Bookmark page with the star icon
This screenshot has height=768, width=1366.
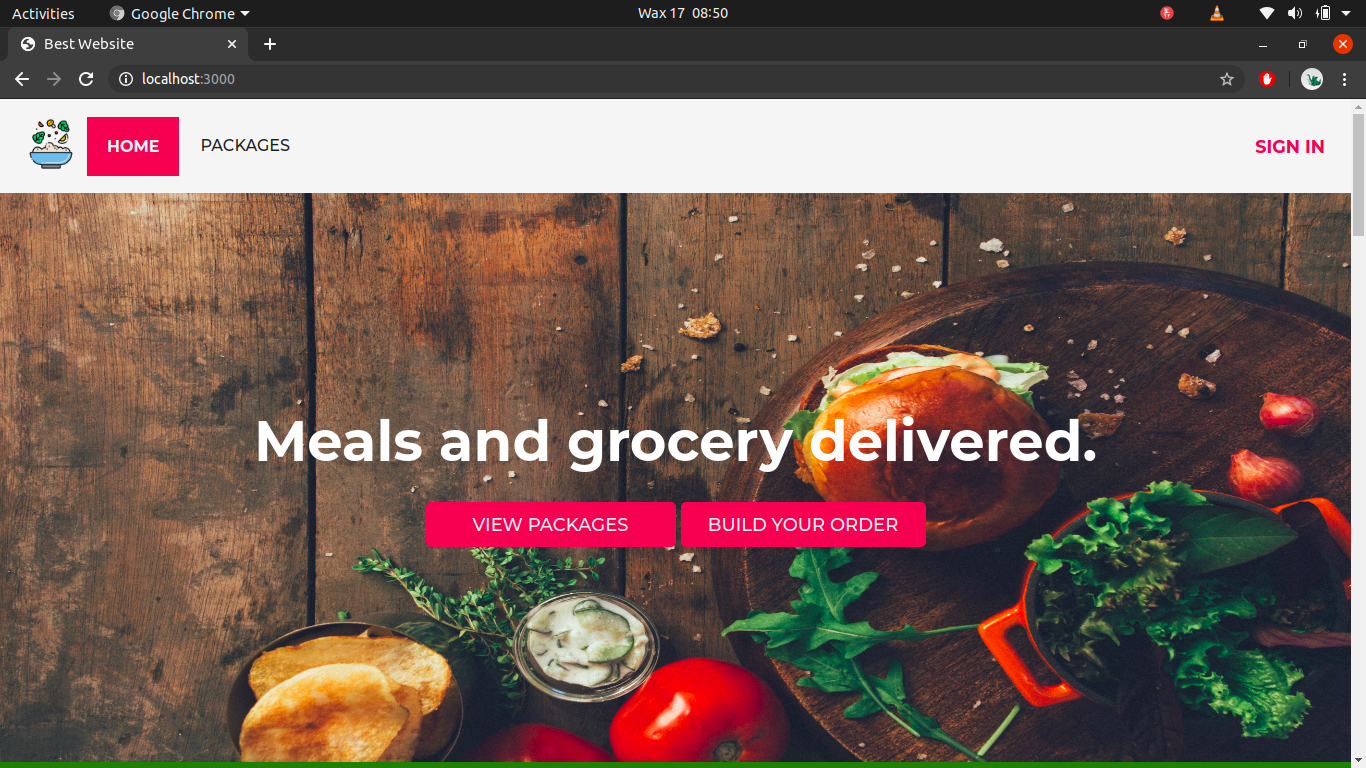tap(1227, 79)
